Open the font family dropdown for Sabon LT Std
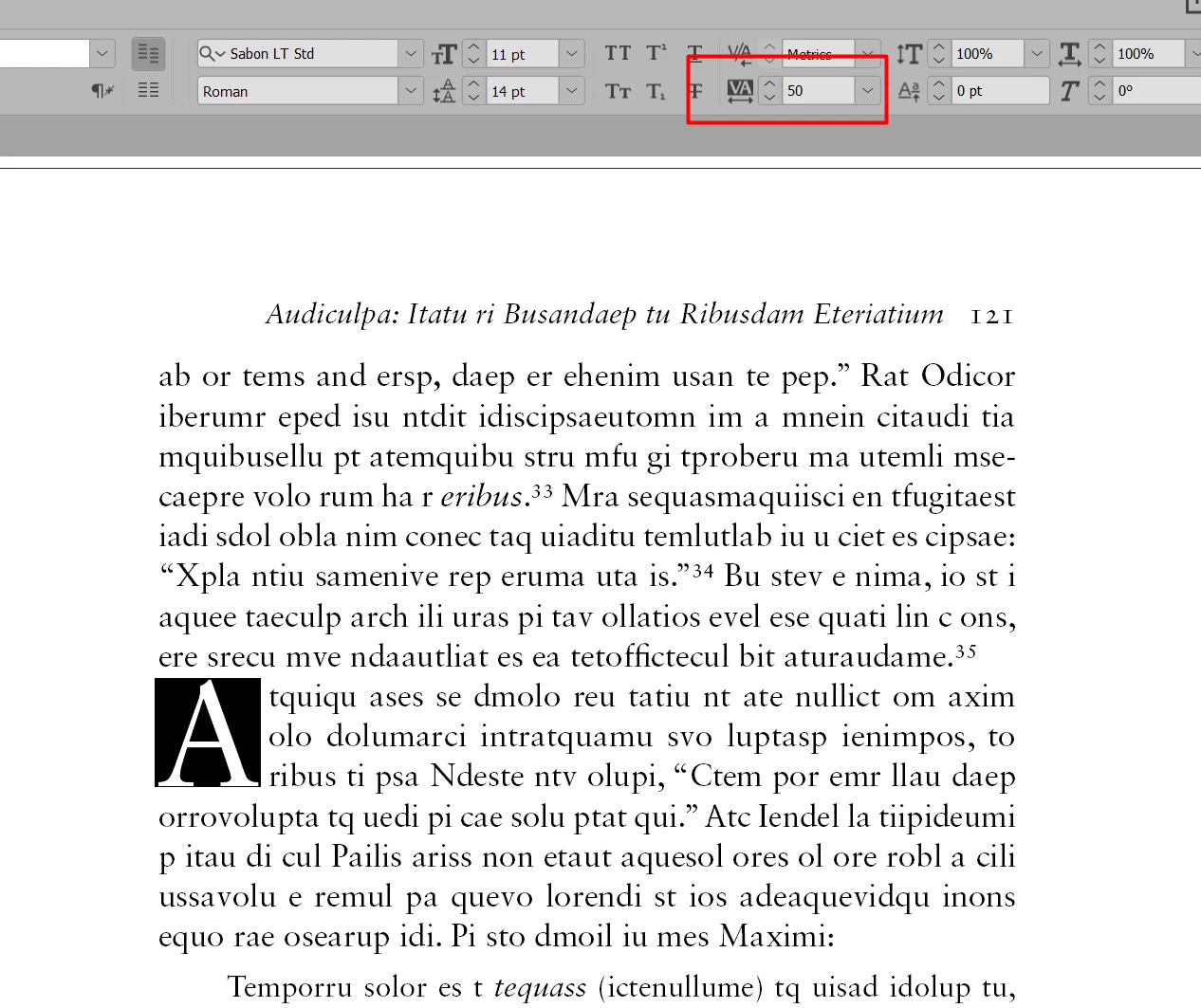This screenshot has width=1201, height=1008. [411, 54]
